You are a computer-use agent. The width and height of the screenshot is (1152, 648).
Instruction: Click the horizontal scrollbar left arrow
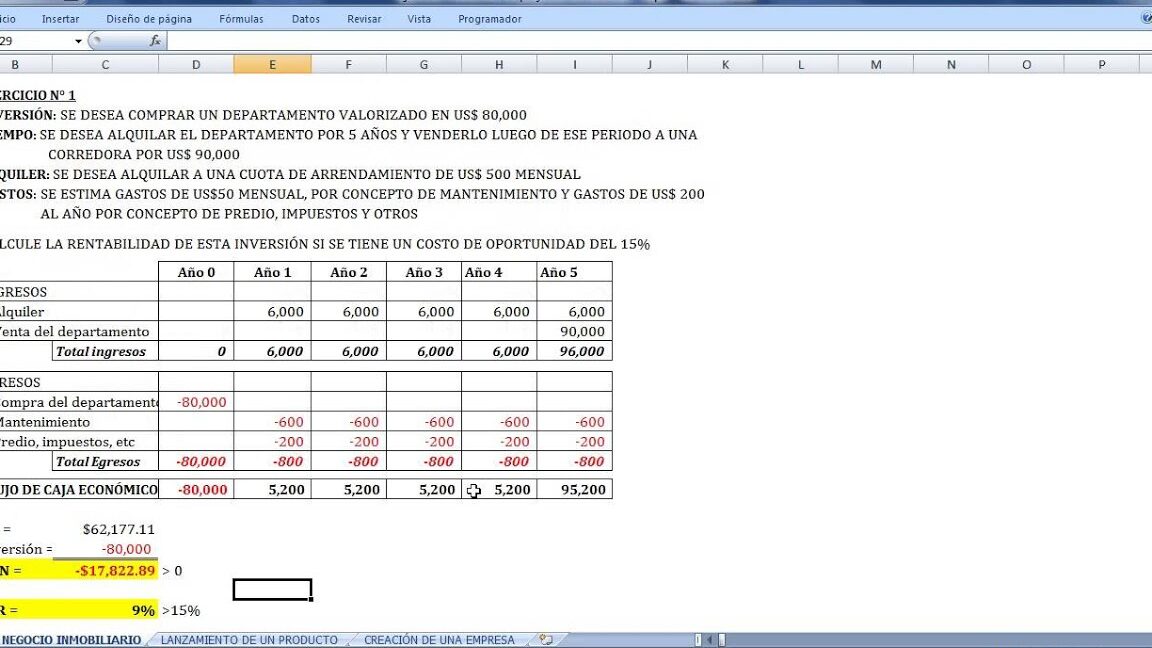709,640
